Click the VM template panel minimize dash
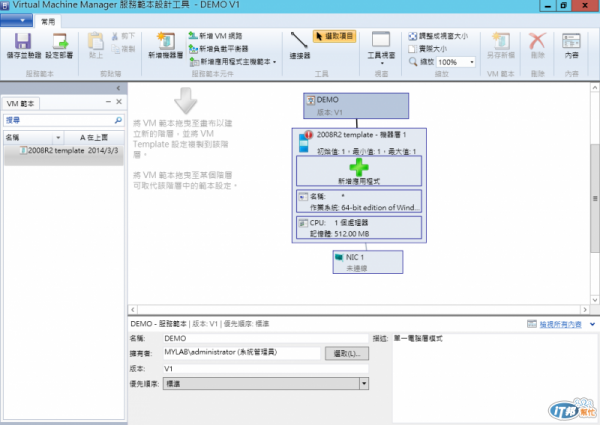 pyautogui.click(x=108, y=101)
